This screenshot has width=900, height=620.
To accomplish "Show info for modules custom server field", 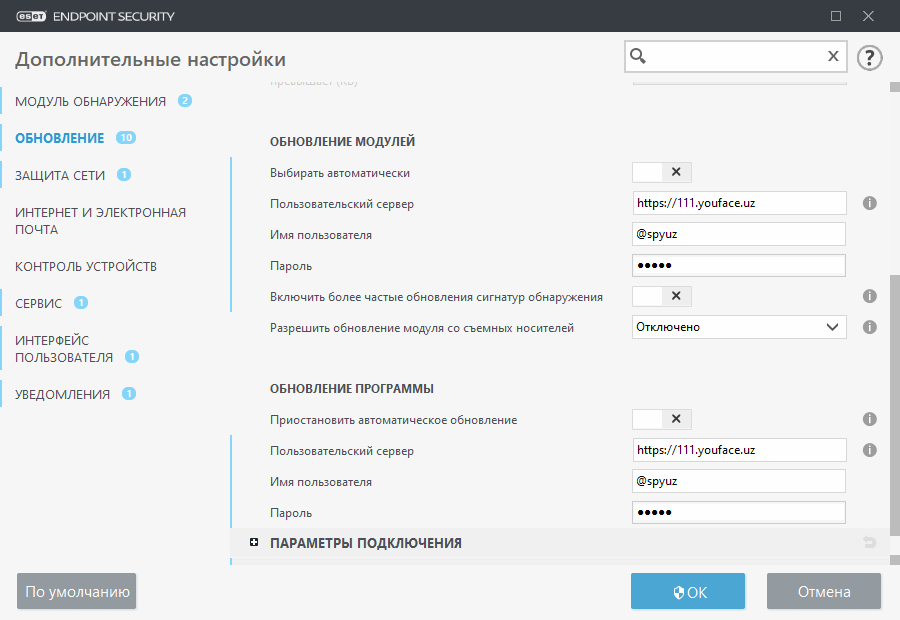I will pyautogui.click(x=870, y=203).
